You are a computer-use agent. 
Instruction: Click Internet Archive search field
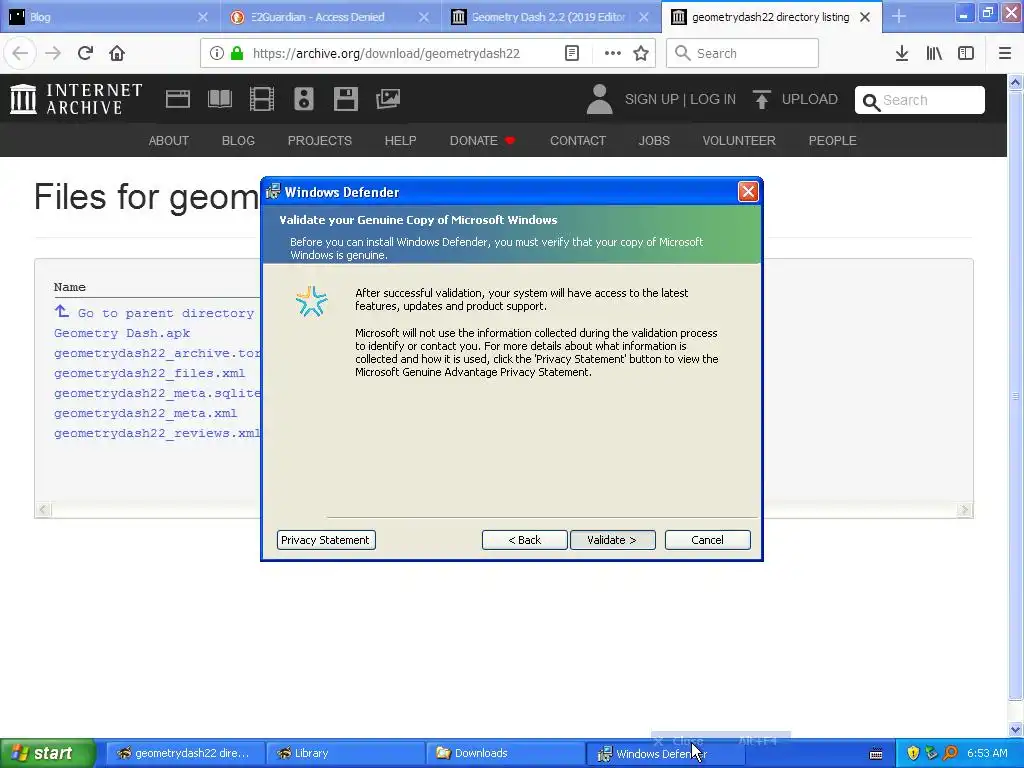[920, 100]
